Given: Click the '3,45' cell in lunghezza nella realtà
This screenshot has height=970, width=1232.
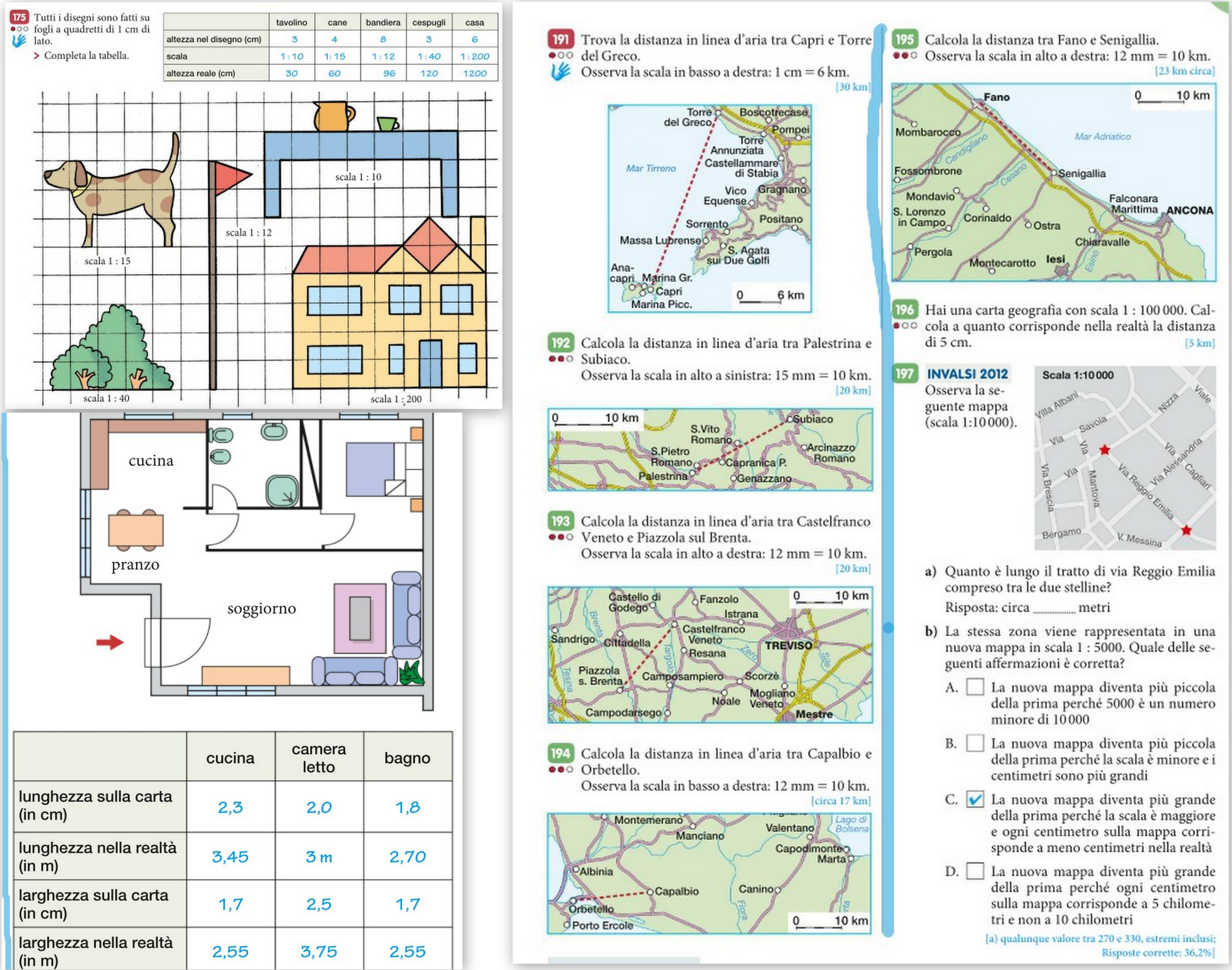Looking at the screenshot, I should click(230, 856).
